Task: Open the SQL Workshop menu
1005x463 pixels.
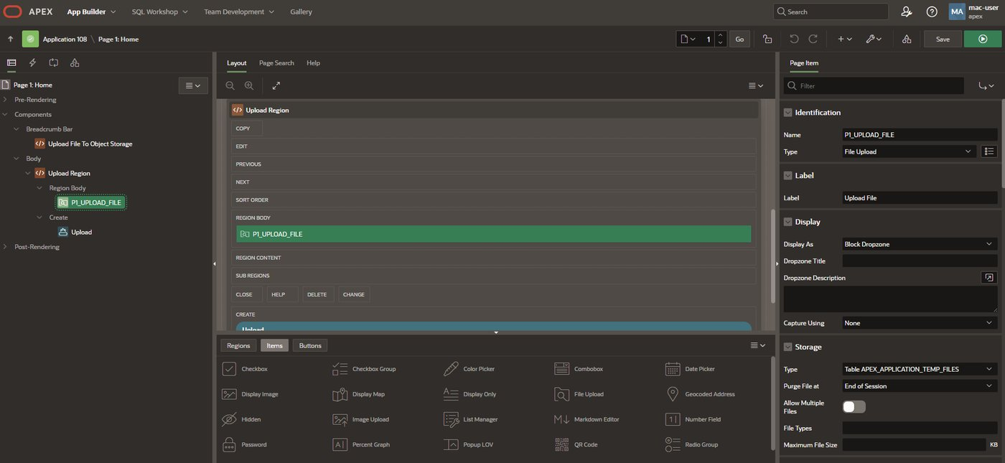Action: (160, 12)
